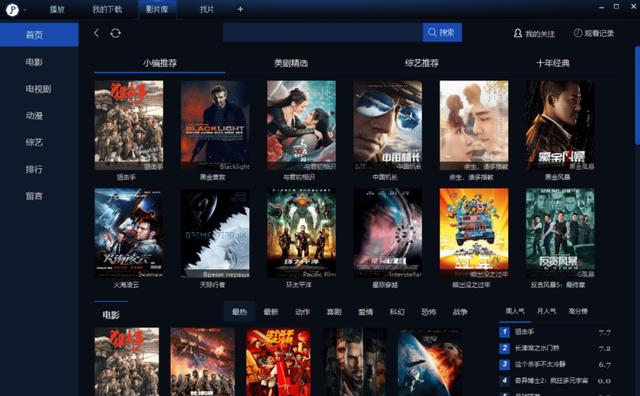The width and height of the screenshot is (640, 396).
Task: Switch to 找片 tab
Action: (207, 9)
